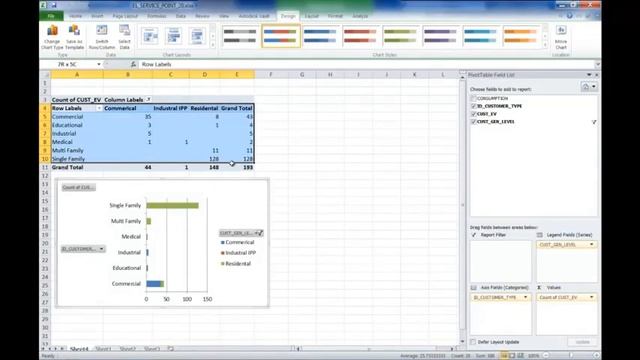Click the zoom in plus icon
640x360 pixels.
(596, 356)
